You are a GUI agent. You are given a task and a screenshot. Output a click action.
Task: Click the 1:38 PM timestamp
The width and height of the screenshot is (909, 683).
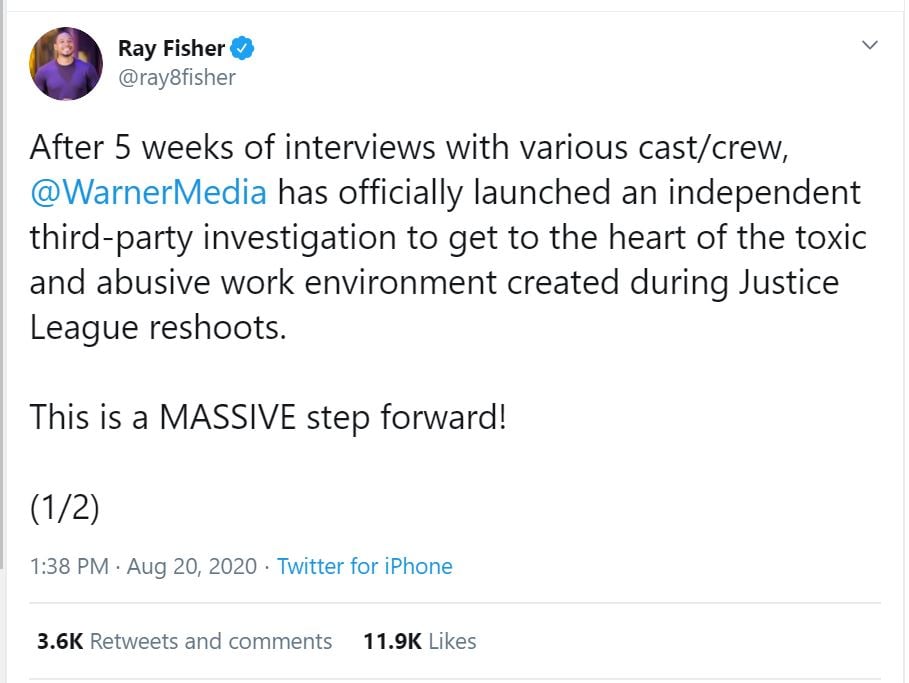click(x=69, y=566)
